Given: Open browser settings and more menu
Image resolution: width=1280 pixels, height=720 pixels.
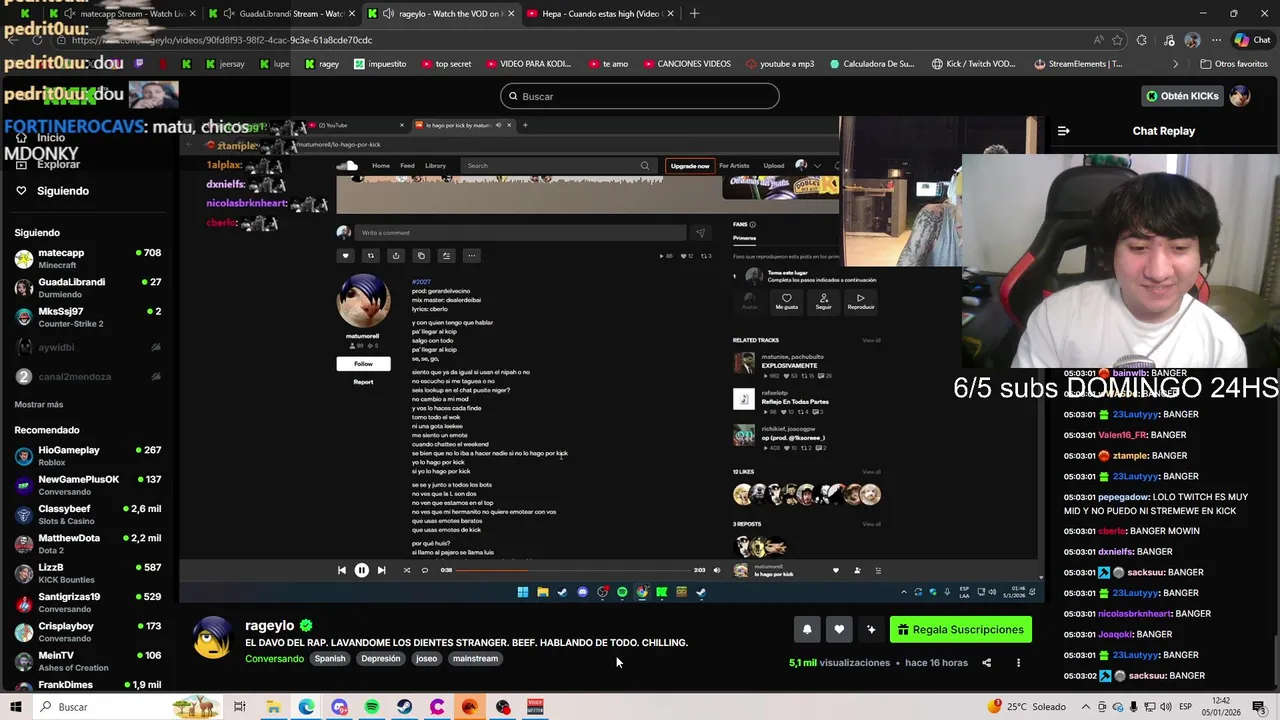Looking at the screenshot, I should [1216, 40].
